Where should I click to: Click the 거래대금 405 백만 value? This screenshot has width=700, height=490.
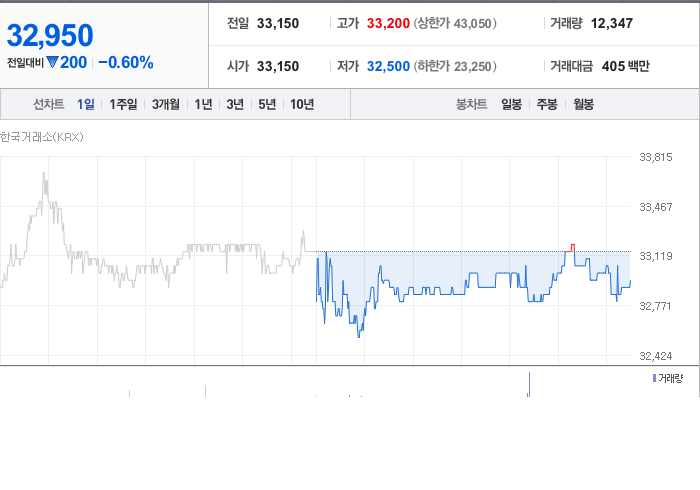(625, 66)
